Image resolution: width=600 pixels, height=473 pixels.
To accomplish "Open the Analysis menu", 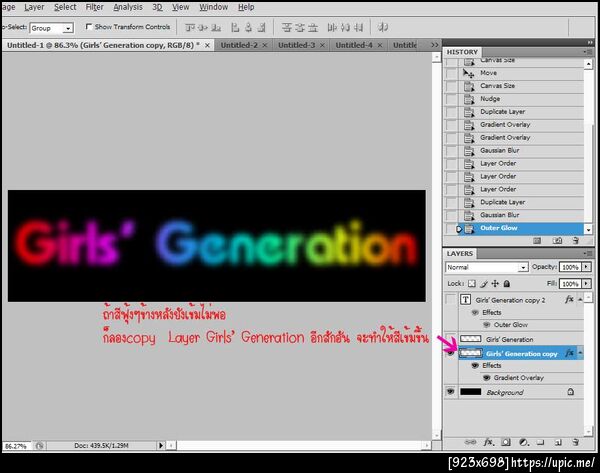I will click(128, 7).
